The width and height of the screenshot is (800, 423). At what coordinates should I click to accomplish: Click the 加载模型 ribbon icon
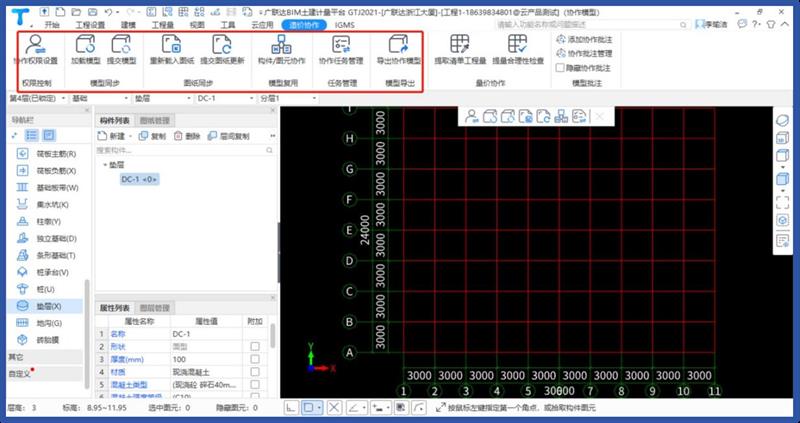tap(85, 49)
